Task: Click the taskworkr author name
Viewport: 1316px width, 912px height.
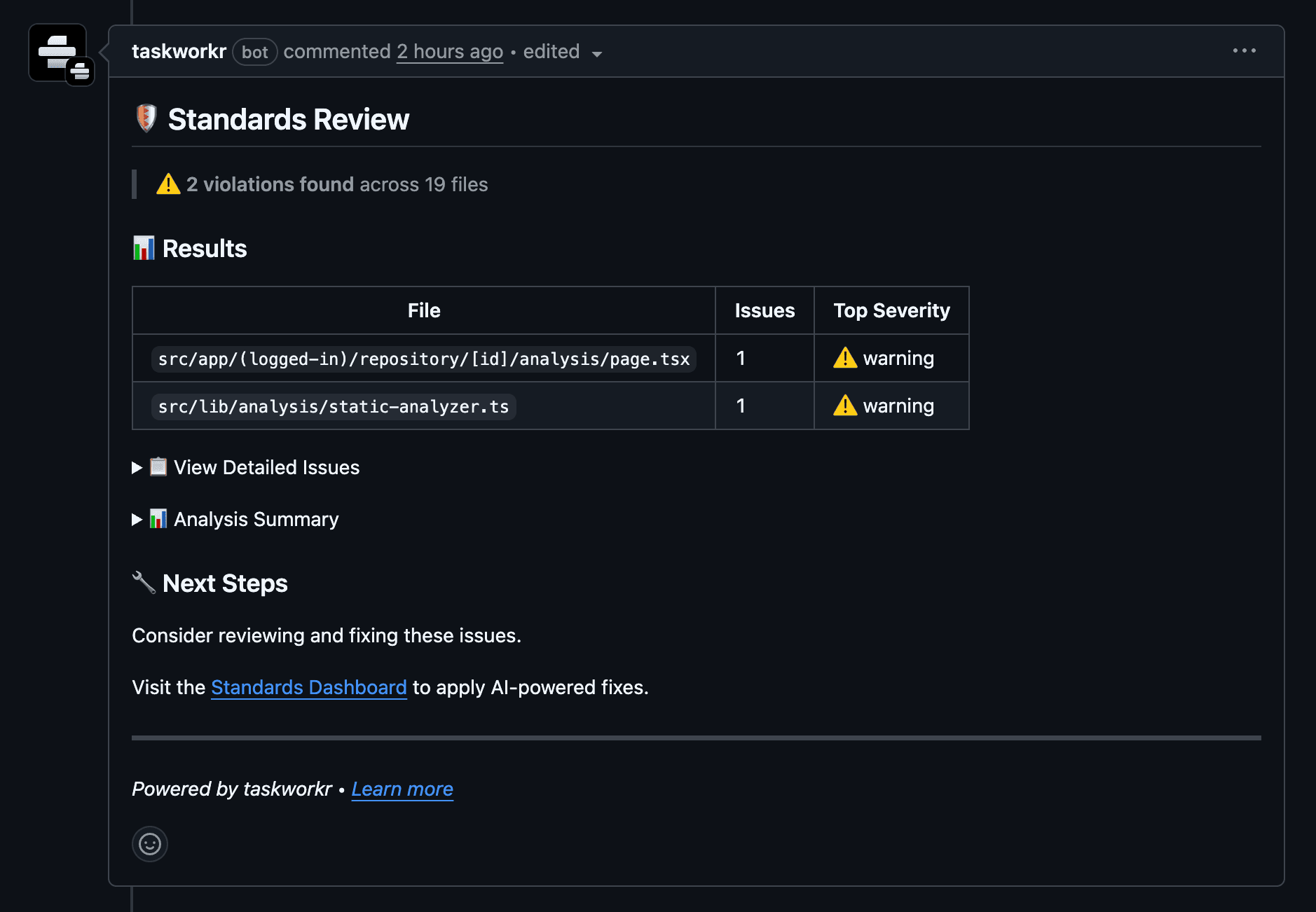Action: point(179,52)
